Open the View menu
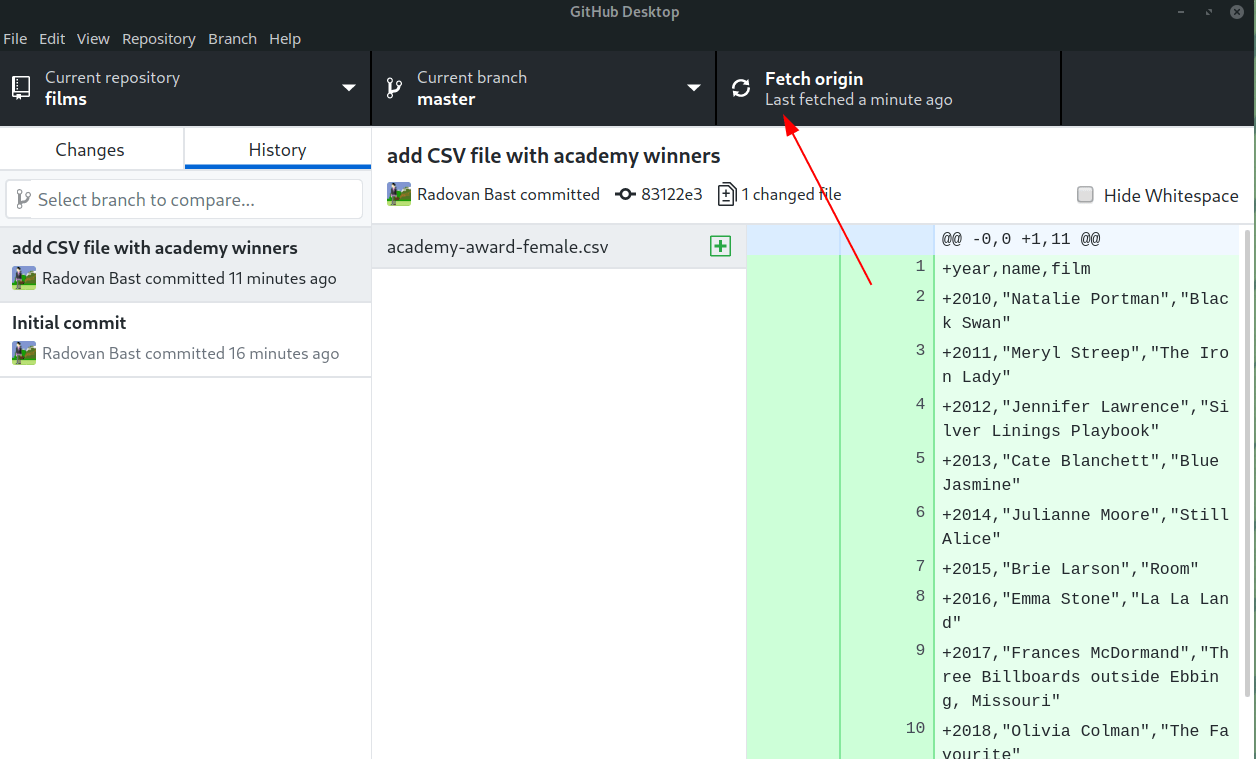This screenshot has height=759, width=1256. (x=93, y=39)
